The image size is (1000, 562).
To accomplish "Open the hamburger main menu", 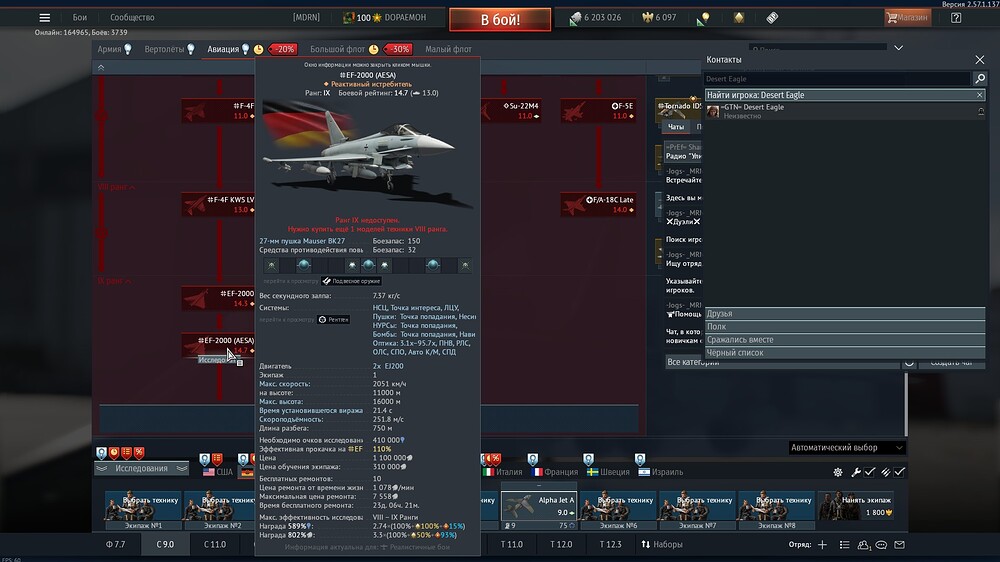I will 45,18.
